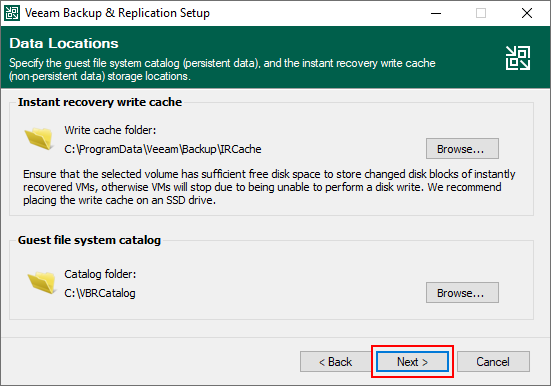Click the catalog folder icon
551x386 pixels.
(x=42, y=283)
